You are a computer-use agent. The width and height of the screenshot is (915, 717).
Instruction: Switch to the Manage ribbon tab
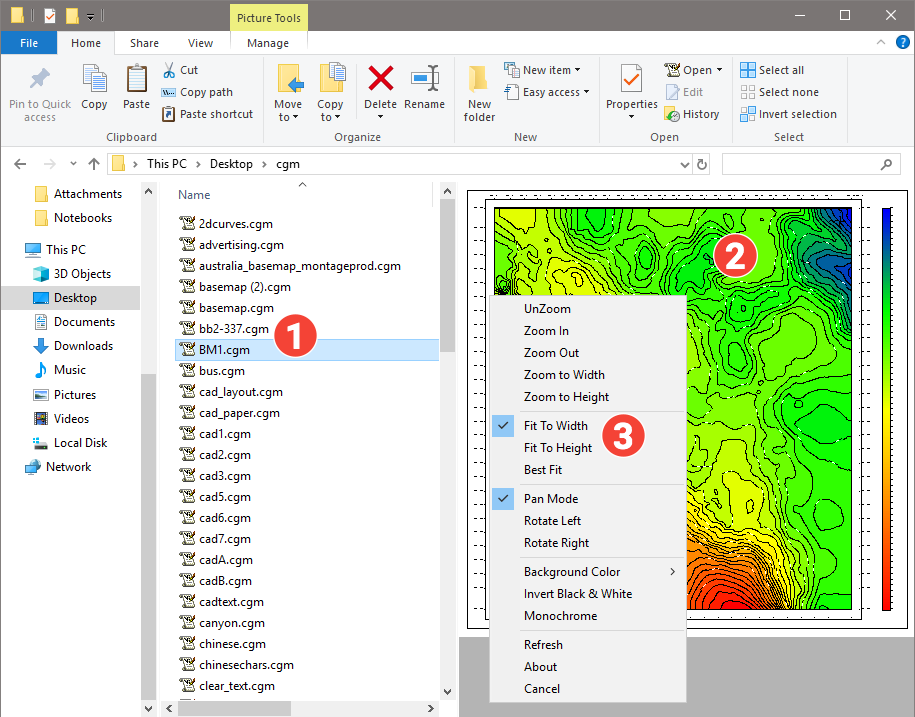point(268,43)
